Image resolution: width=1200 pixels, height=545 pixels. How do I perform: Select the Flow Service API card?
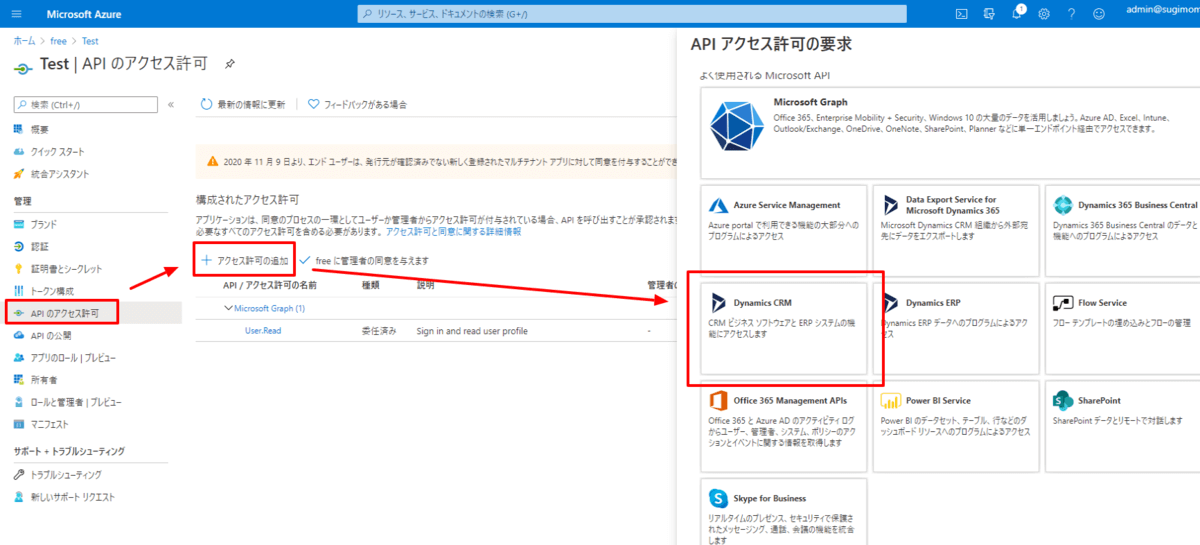[x=1123, y=328]
